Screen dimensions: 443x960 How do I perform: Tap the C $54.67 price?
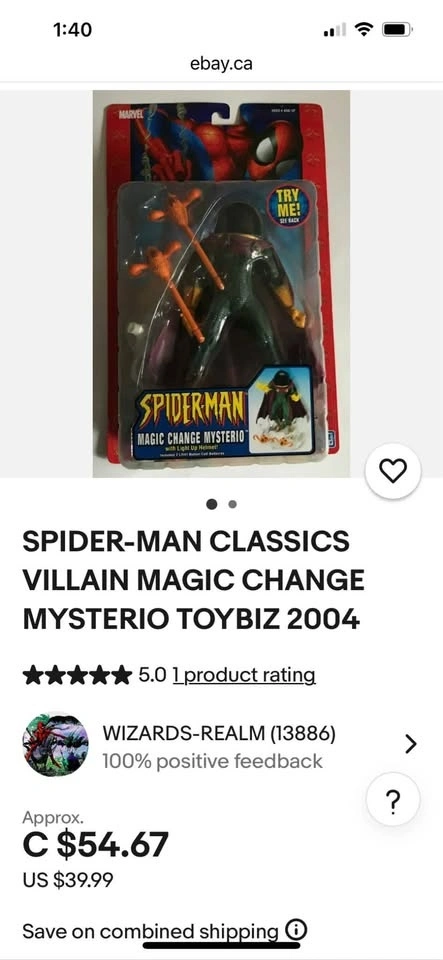[x=95, y=845]
